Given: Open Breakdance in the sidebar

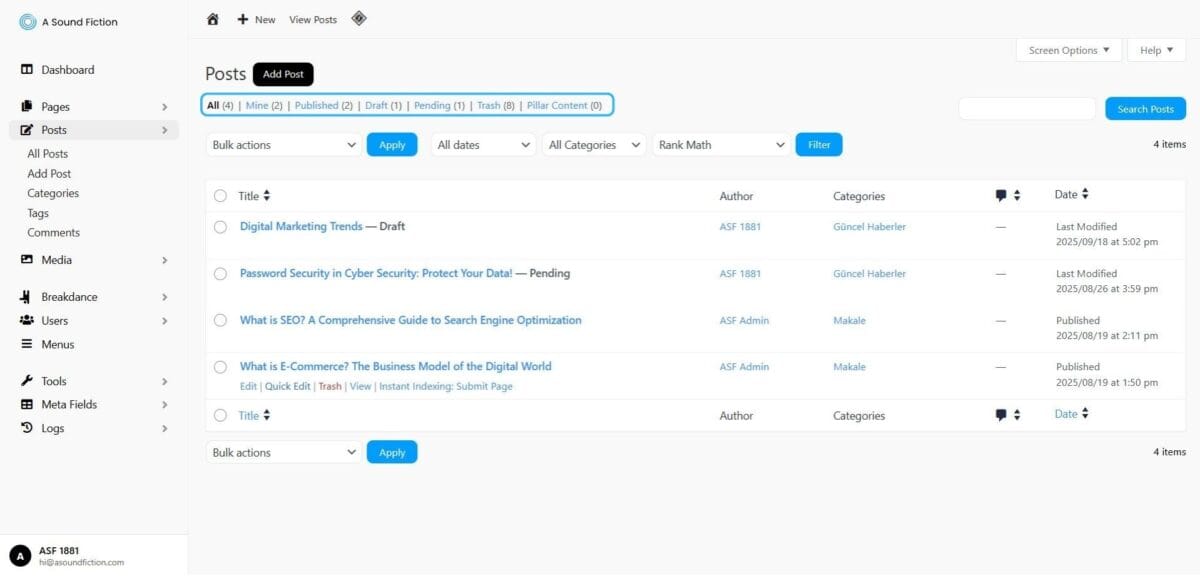Looking at the screenshot, I should 69,297.
